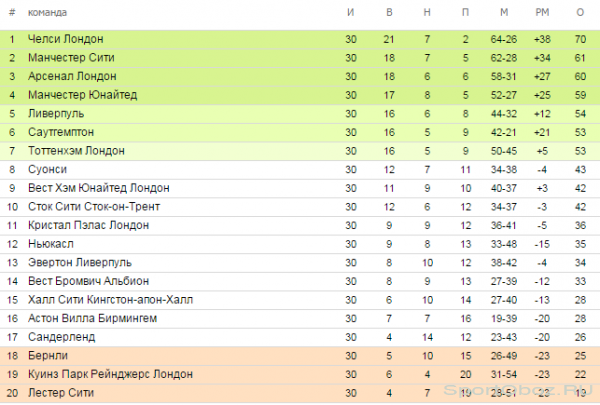Click the Лестер Сити team name
Viewport: 600px width, 405px height.
pos(61,393)
